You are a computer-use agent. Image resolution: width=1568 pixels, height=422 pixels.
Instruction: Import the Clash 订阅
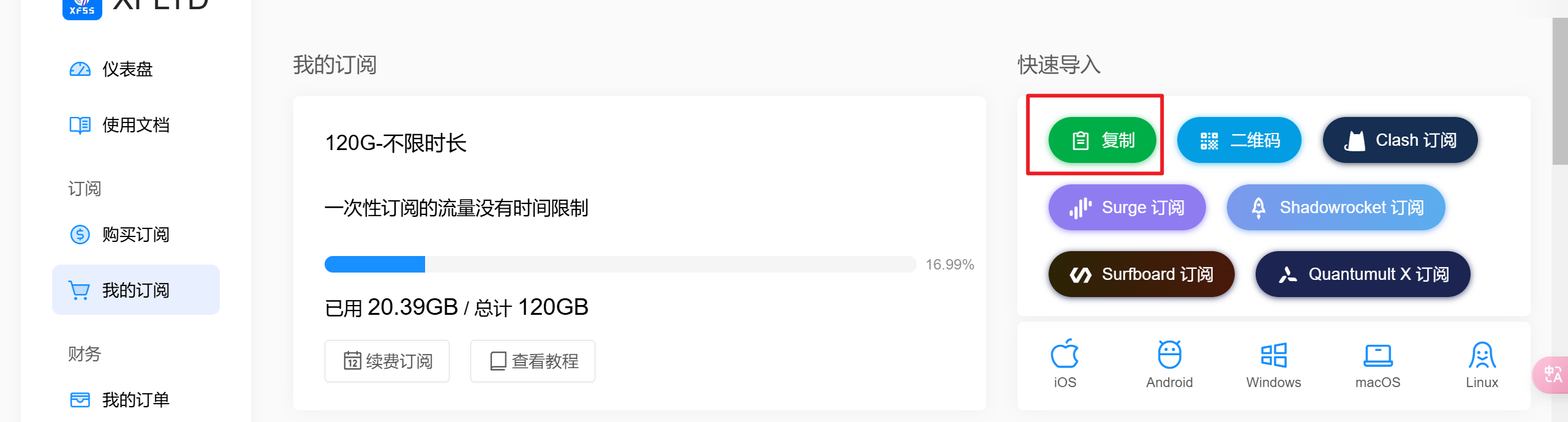(x=1400, y=140)
